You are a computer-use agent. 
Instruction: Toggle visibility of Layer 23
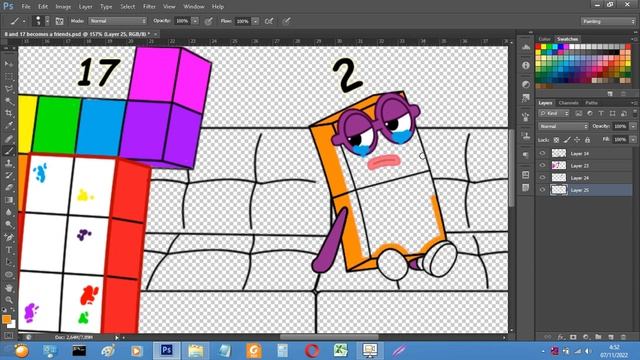542,165
